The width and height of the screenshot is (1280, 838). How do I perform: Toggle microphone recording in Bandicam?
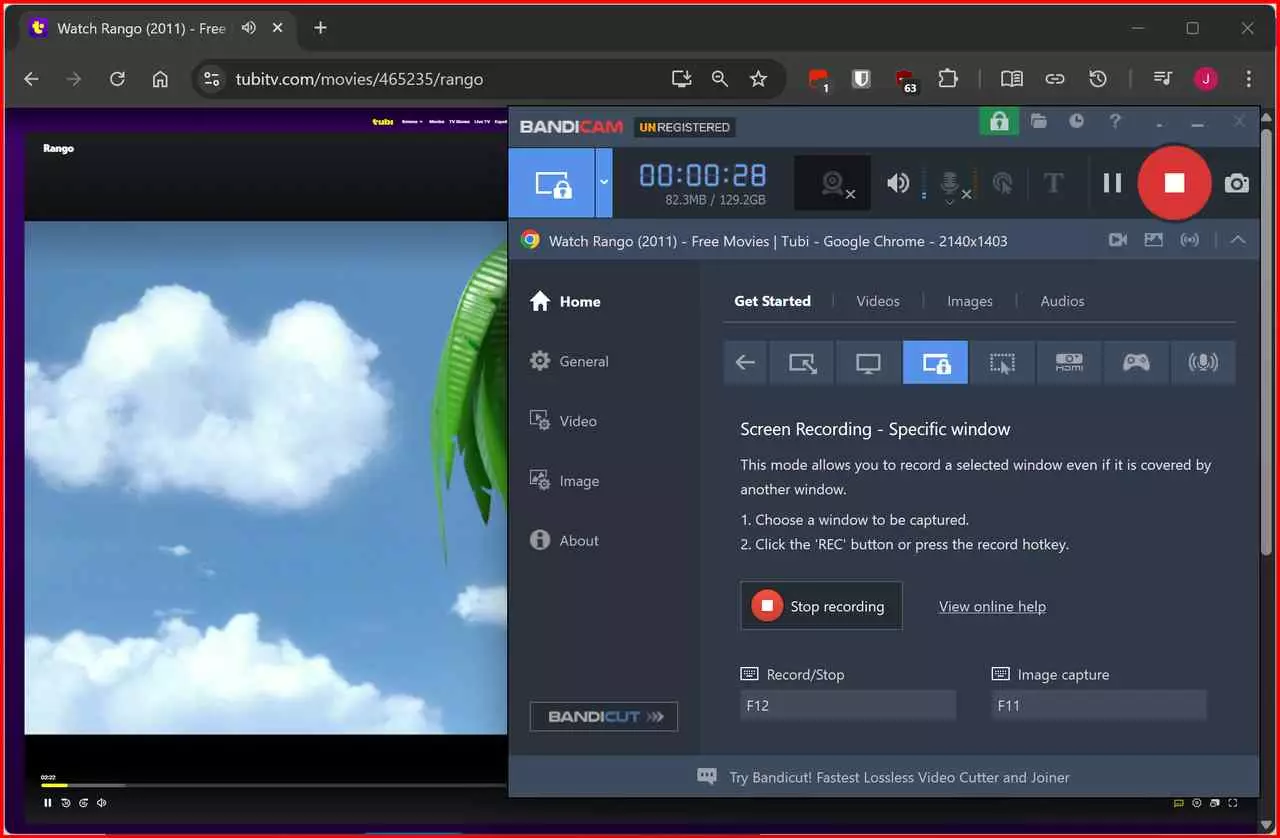[950, 184]
